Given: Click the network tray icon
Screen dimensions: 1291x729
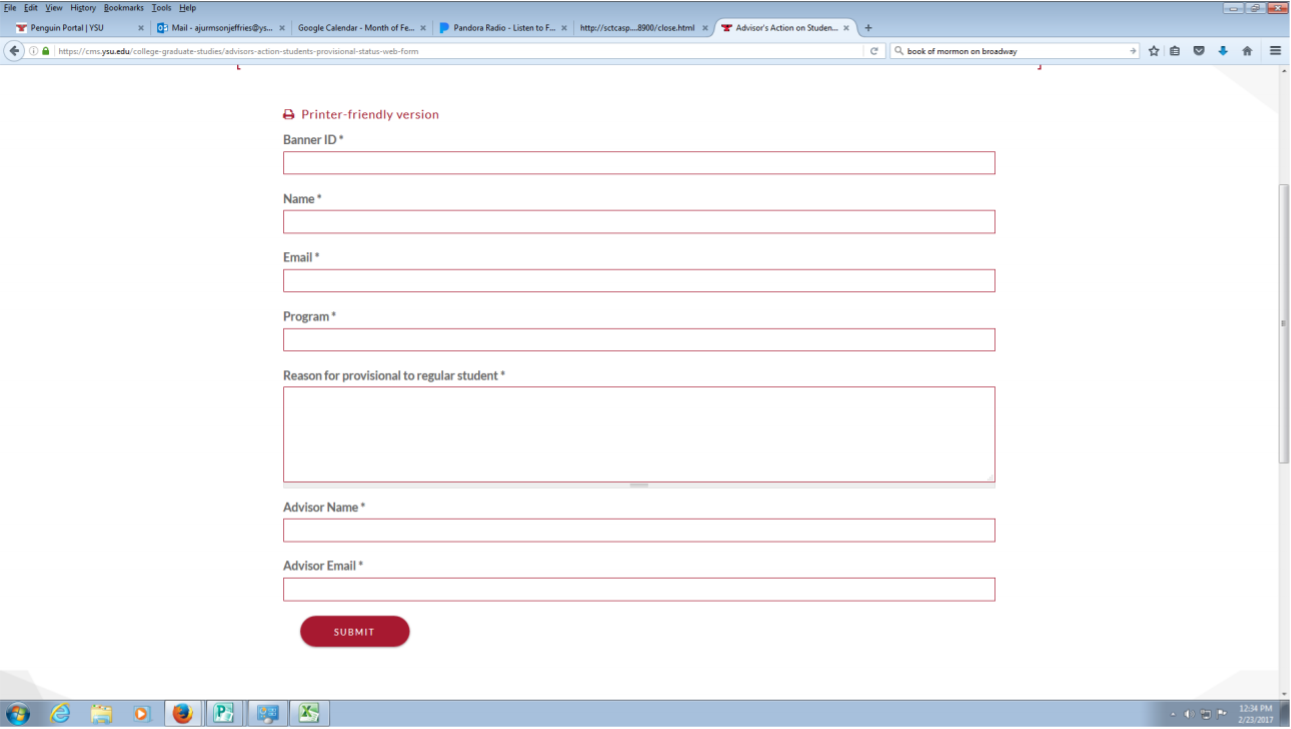Looking at the screenshot, I should click(x=1205, y=714).
